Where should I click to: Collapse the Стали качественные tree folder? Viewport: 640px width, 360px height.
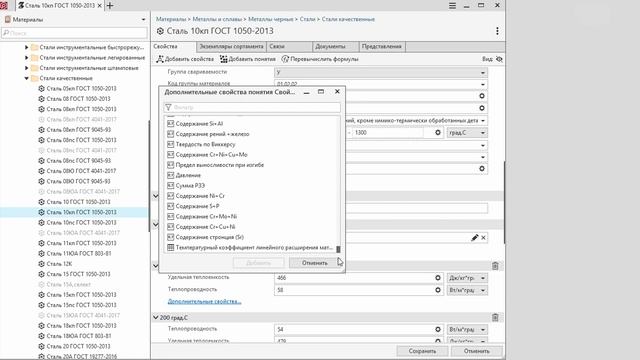[27, 78]
